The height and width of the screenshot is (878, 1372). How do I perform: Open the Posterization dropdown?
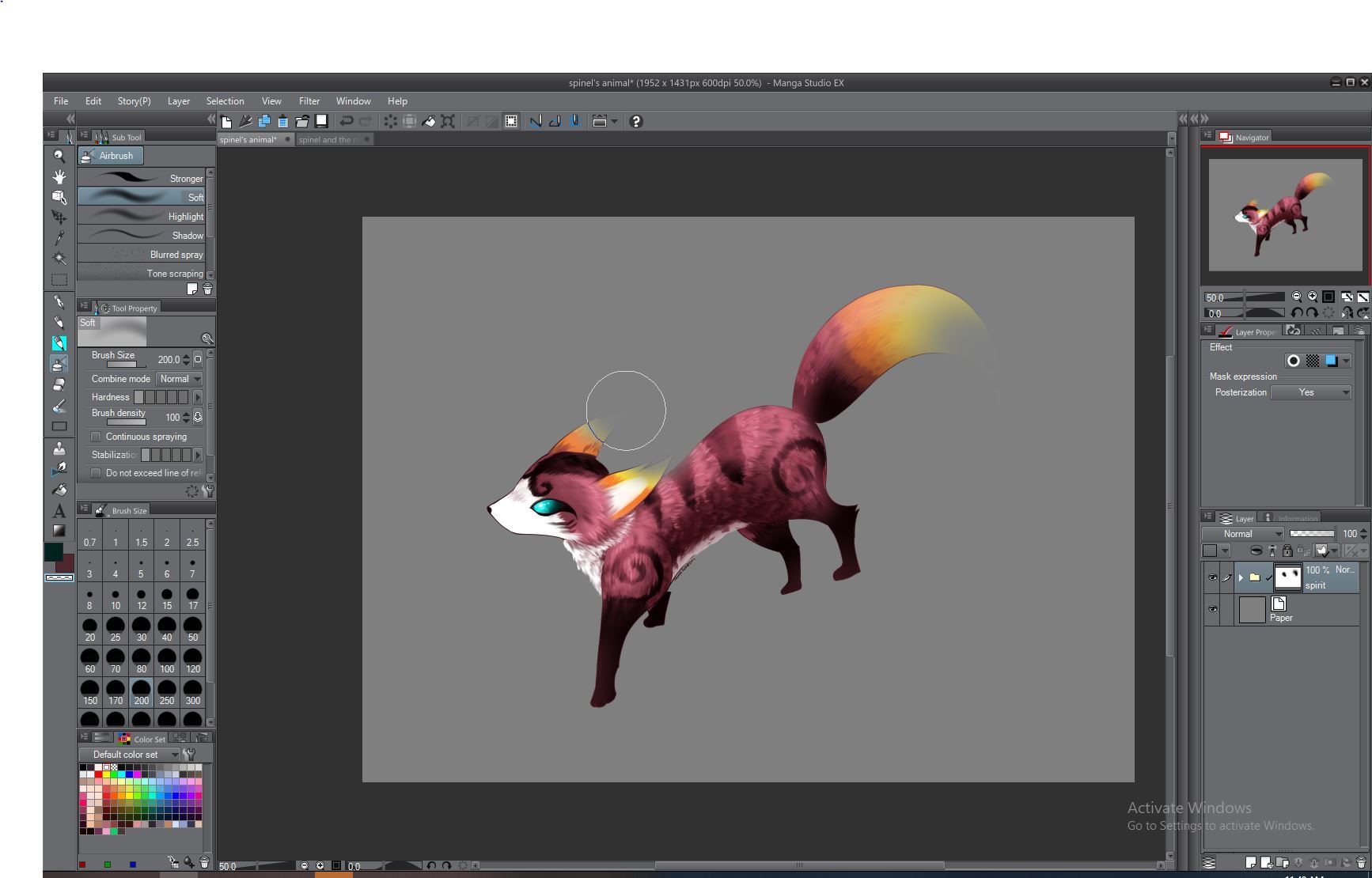pyautogui.click(x=1310, y=392)
